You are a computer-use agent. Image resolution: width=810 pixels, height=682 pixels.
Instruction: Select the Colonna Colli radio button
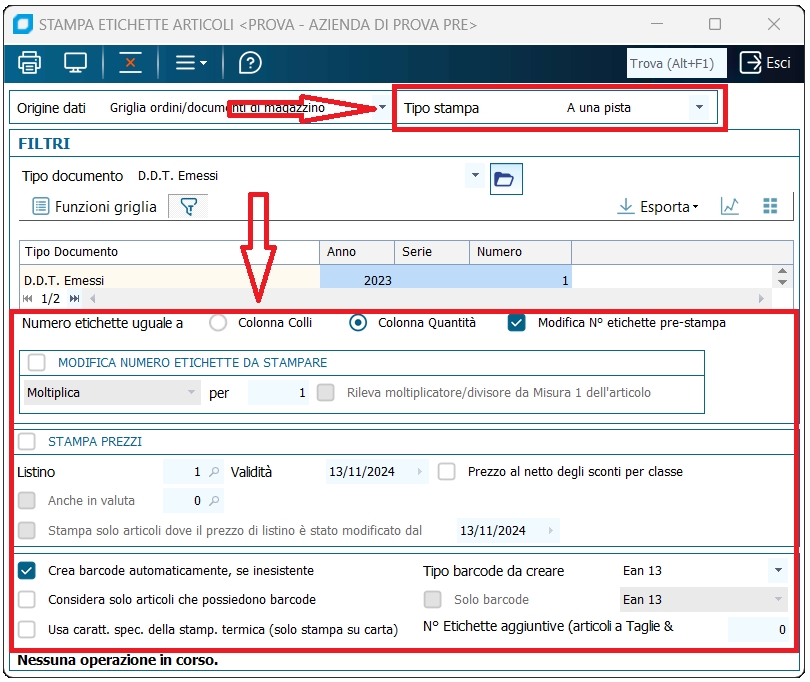[218, 323]
